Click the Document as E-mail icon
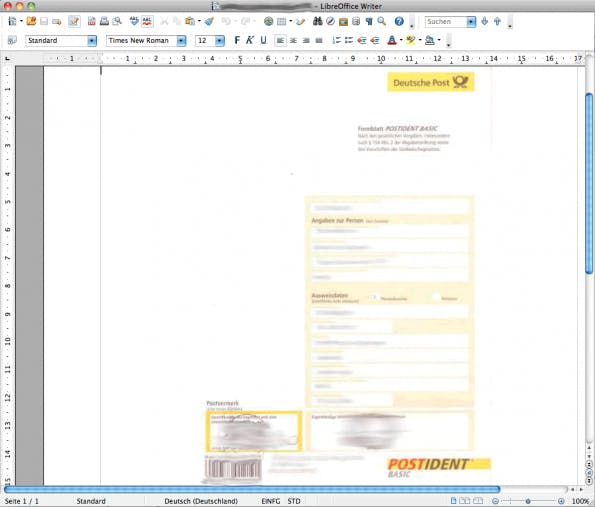This screenshot has height=507, width=595. 57,22
